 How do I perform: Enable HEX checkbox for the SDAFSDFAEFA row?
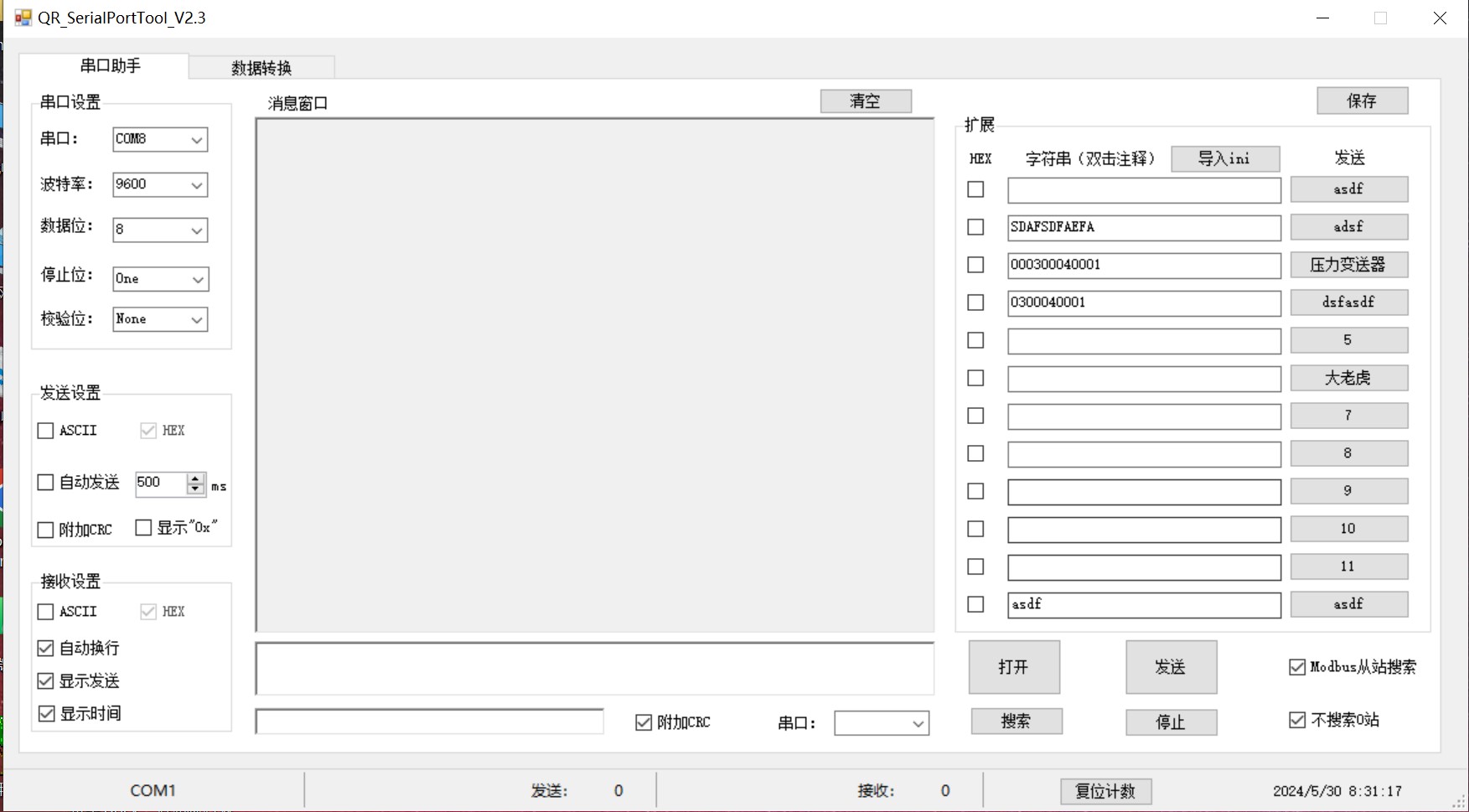coord(975,227)
